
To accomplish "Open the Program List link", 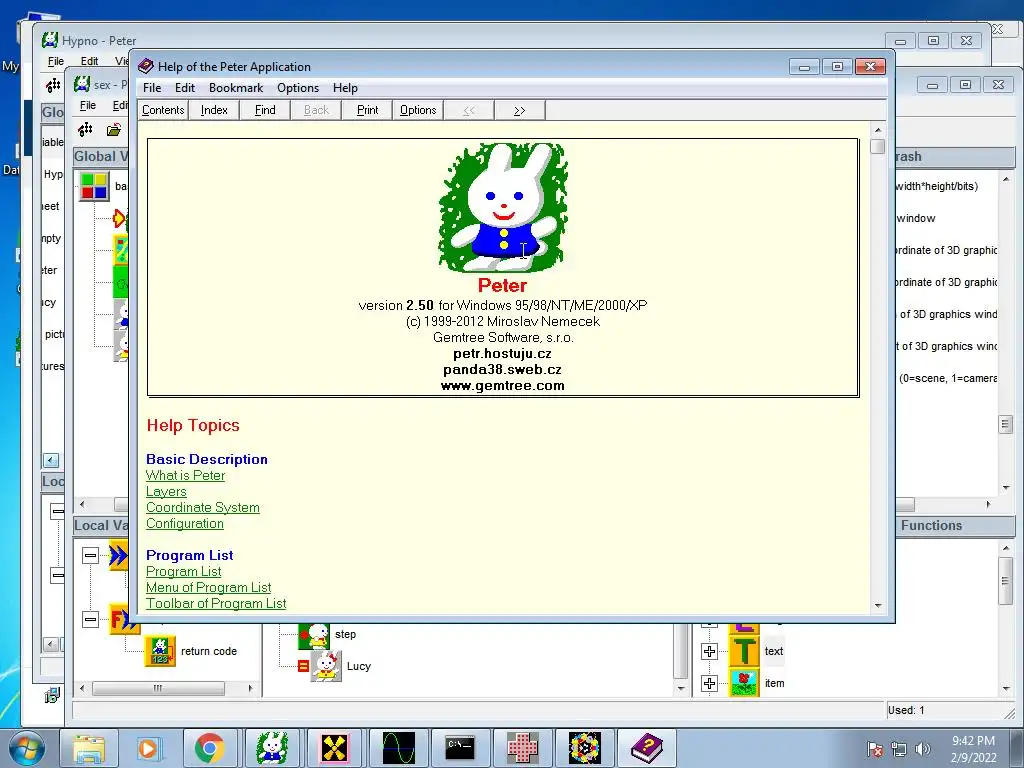I will [x=184, y=571].
